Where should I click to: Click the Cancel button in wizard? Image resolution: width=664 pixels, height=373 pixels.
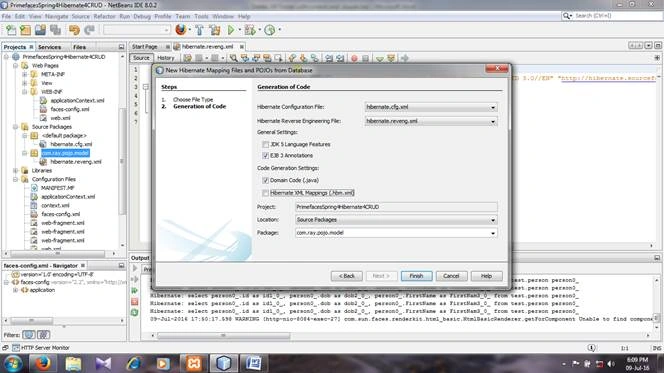coord(451,276)
